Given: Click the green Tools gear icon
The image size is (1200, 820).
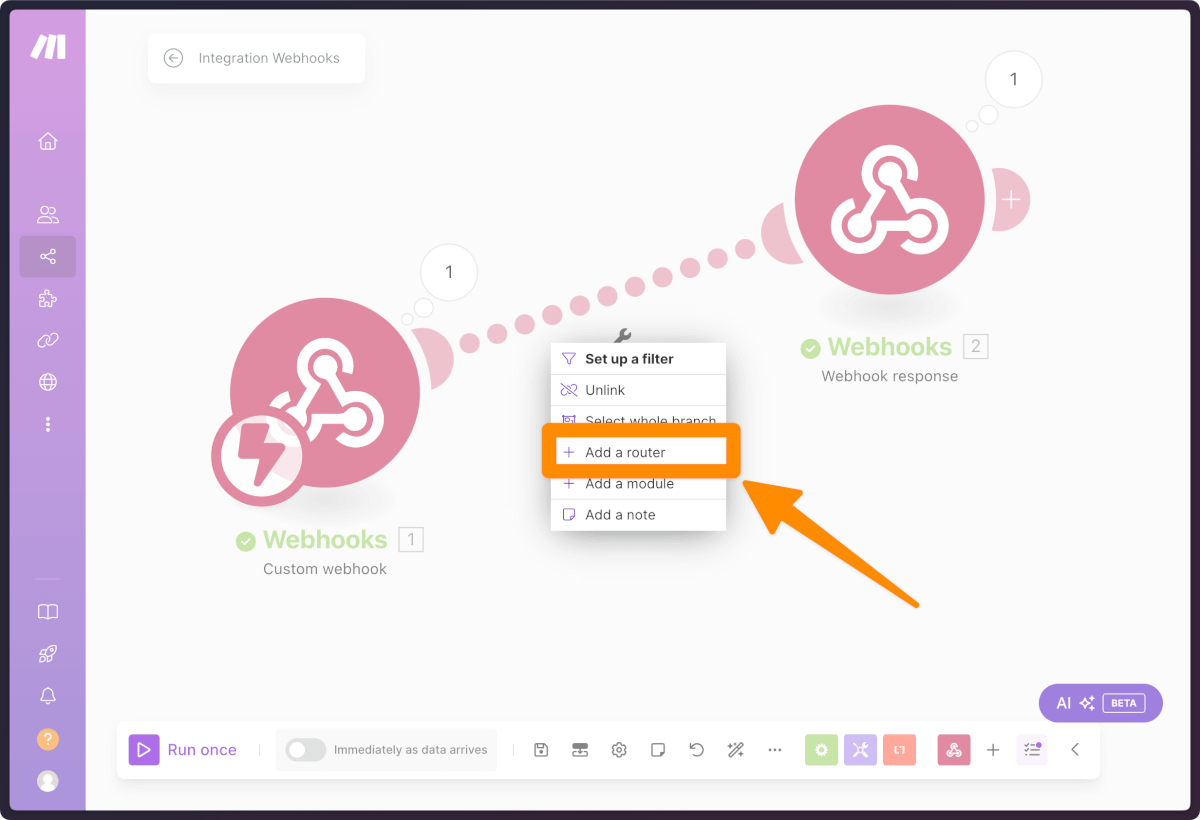Looking at the screenshot, I should (x=821, y=750).
